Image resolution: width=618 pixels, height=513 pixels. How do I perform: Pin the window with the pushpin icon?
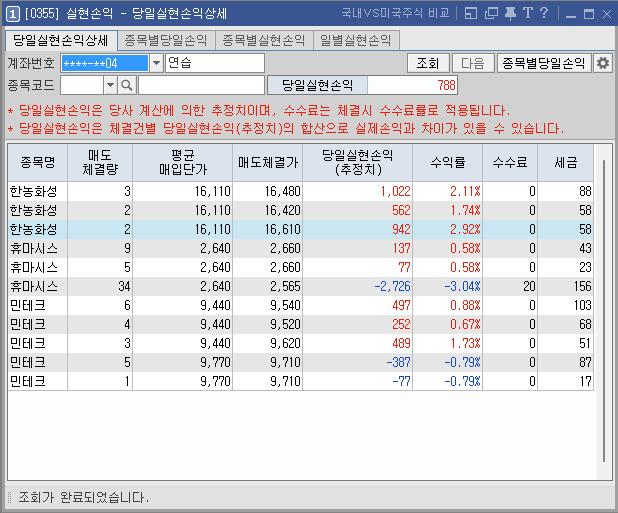(510, 14)
